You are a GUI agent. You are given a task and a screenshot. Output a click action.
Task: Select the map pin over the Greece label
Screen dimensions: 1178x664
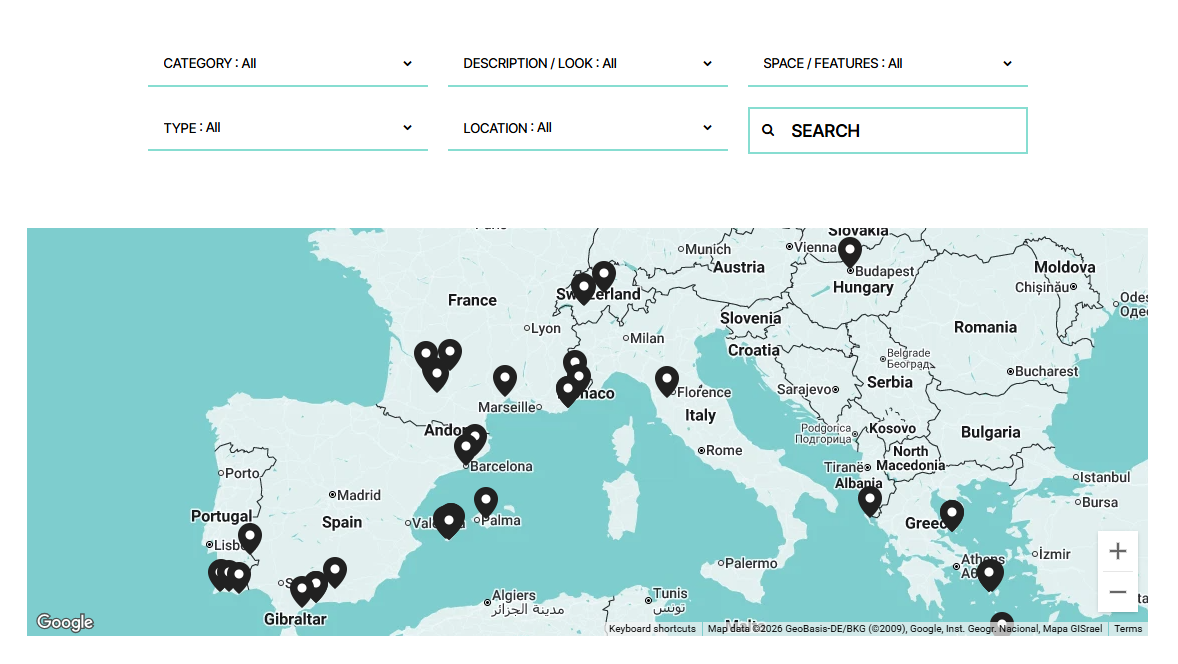pyautogui.click(x=952, y=516)
